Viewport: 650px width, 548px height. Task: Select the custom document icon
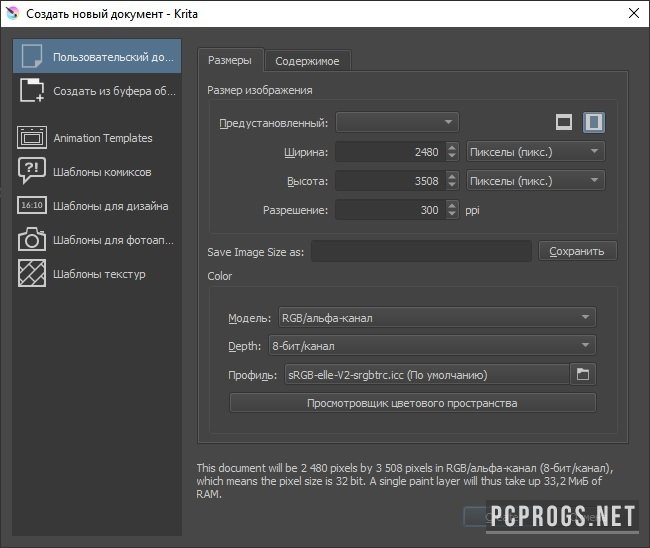pos(32,56)
